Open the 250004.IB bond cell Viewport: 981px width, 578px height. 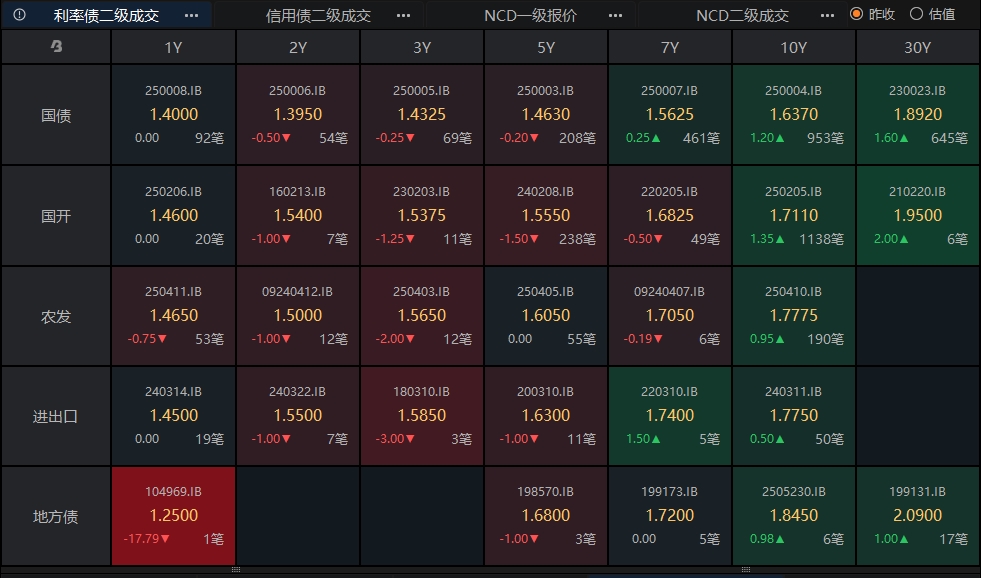click(793, 115)
